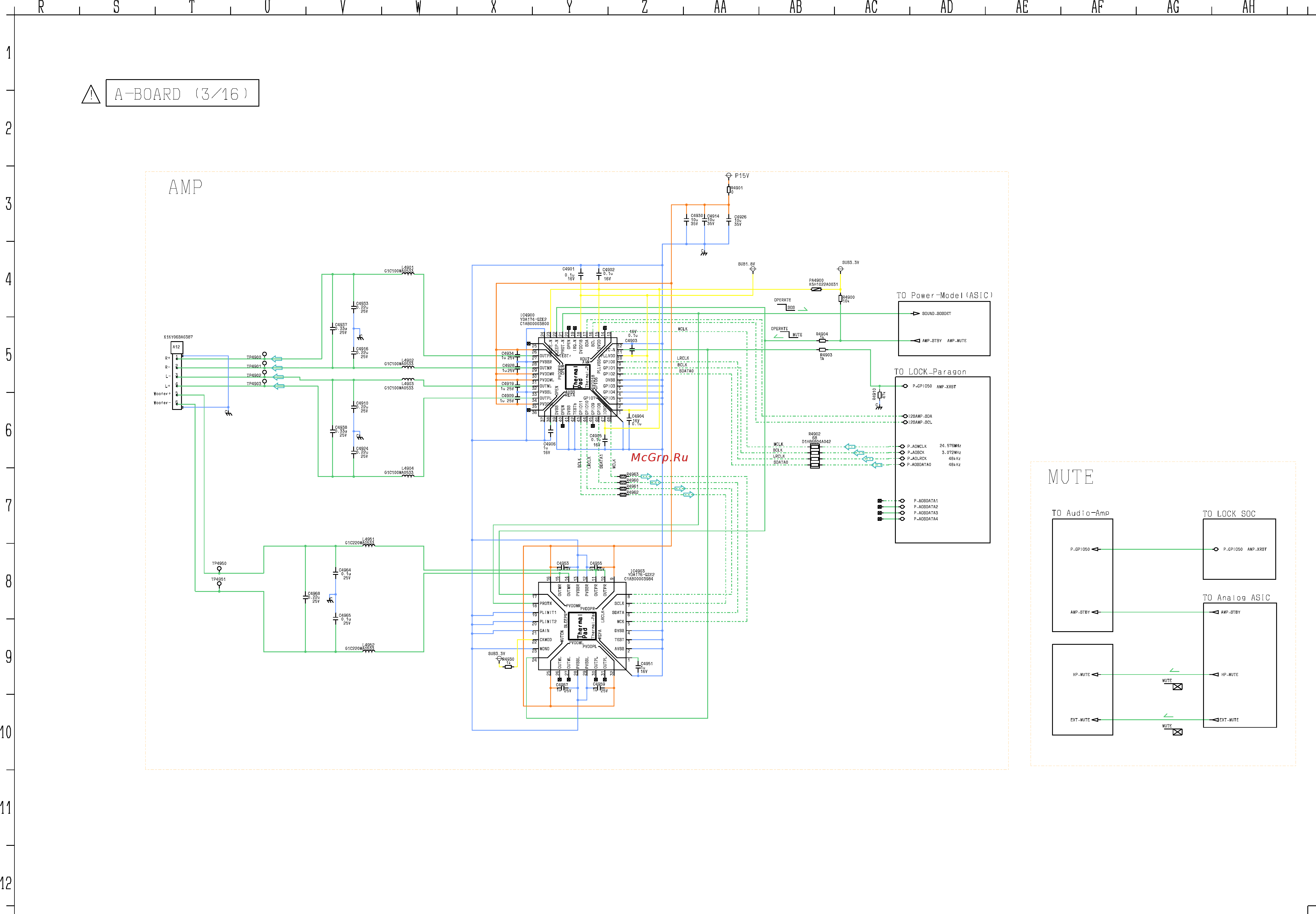Click the 24.576MHz frequency value
Screen dimensions: 1316x914
950,445
